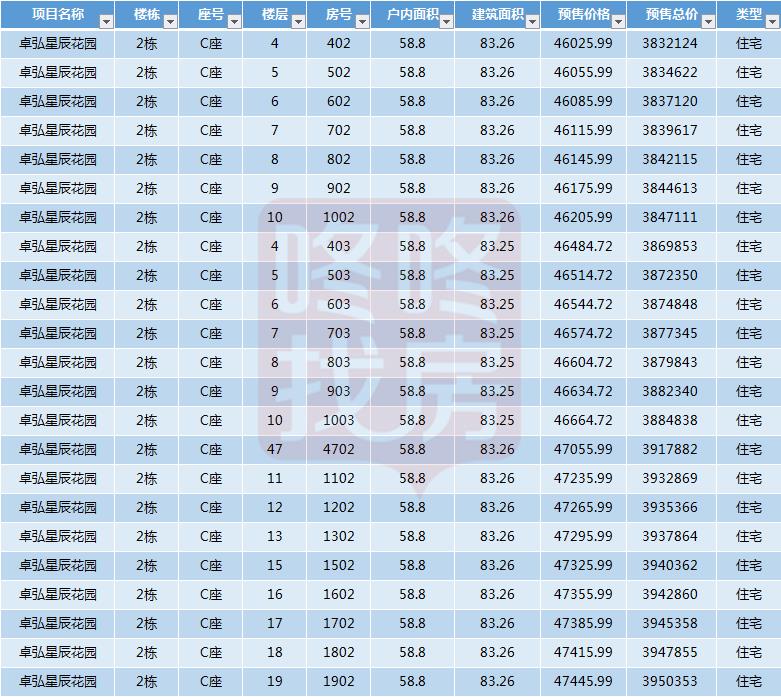The height and width of the screenshot is (697, 781).
Task: Click room number cell 1002
Action: pos(339,217)
